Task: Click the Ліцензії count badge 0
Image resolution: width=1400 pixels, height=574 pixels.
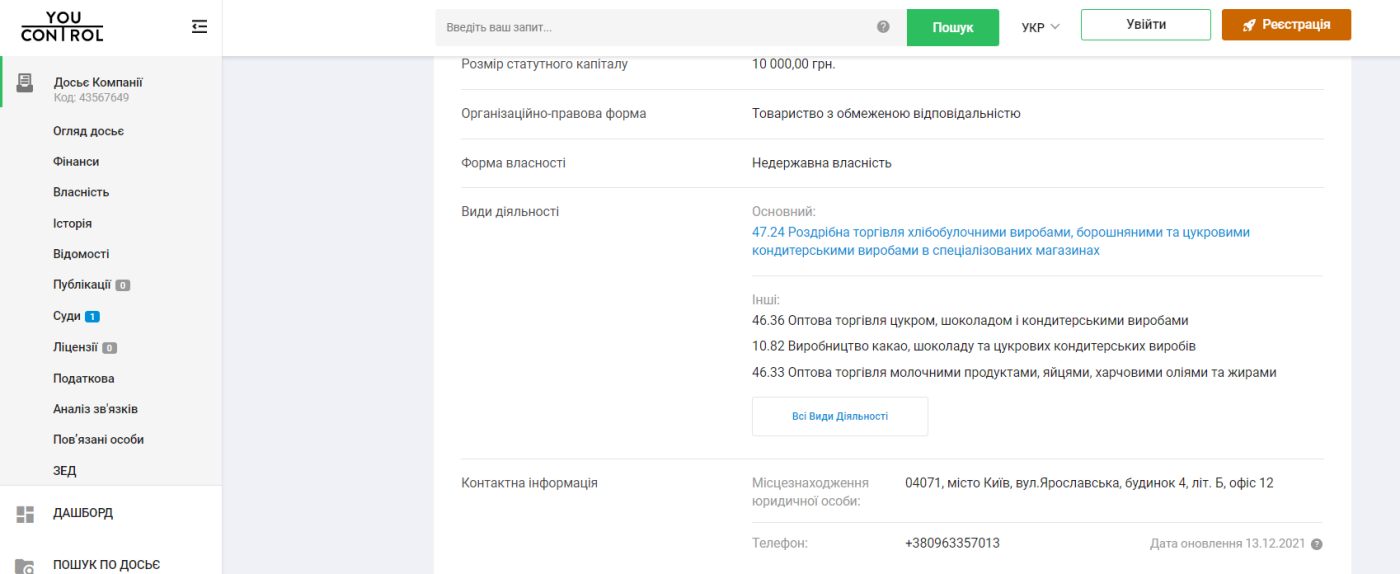Action: (110, 348)
